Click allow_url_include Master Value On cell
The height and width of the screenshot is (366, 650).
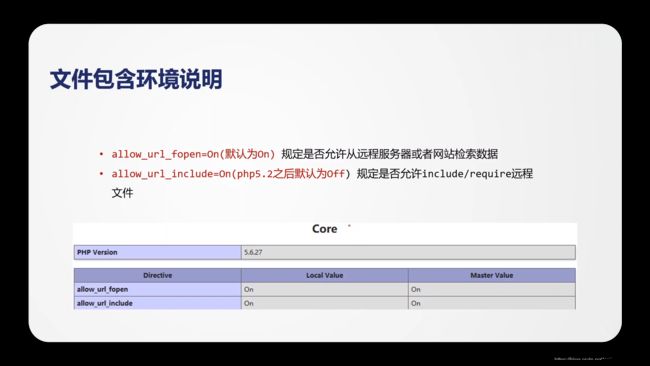[x=492, y=303]
